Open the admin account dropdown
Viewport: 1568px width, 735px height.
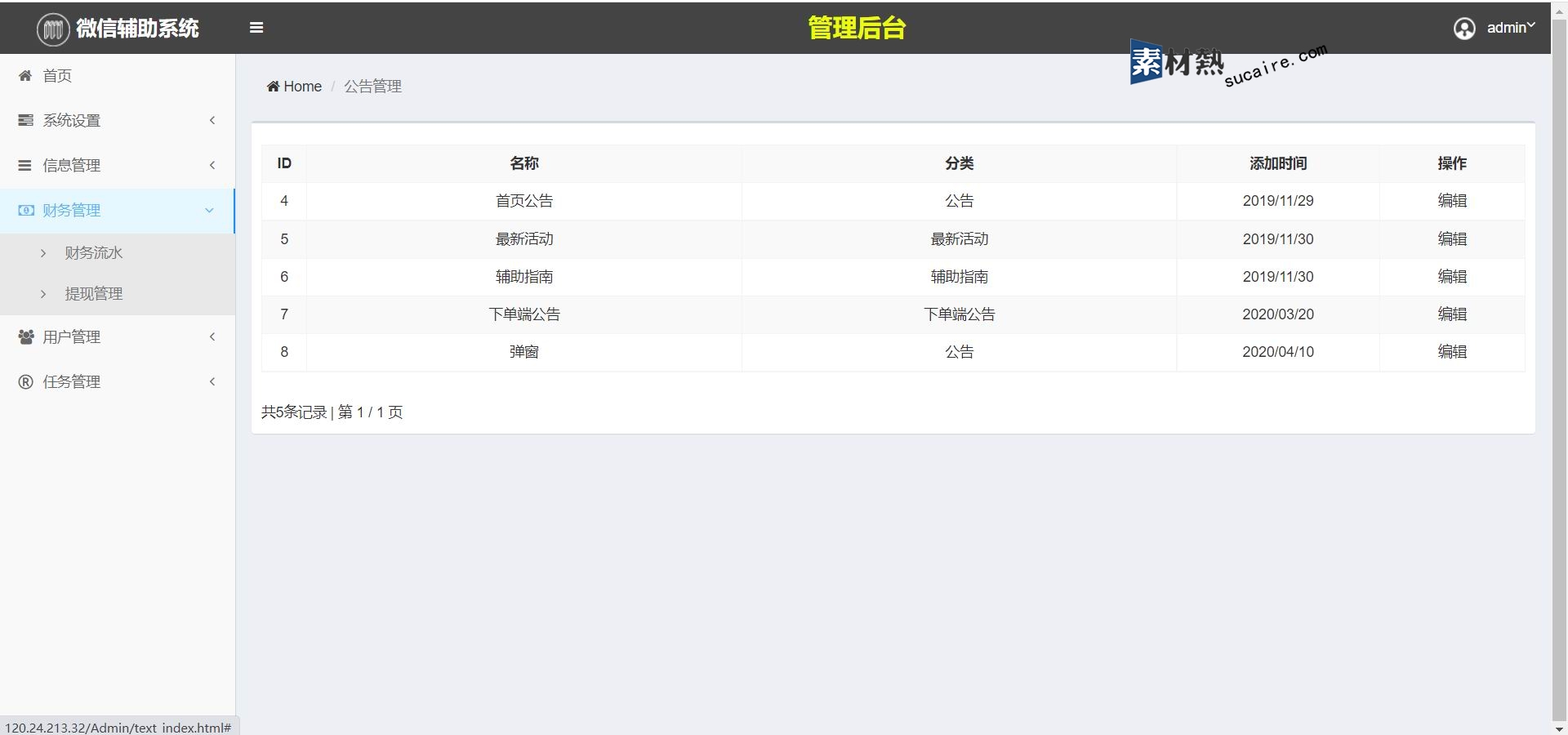(x=1510, y=28)
